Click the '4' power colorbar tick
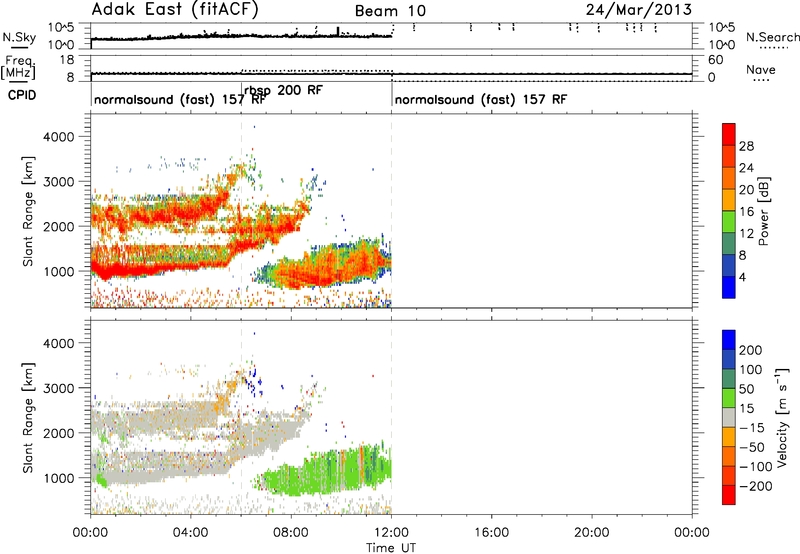Image resolution: width=800 pixels, height=554 pixels. click(x=742, y=277)
